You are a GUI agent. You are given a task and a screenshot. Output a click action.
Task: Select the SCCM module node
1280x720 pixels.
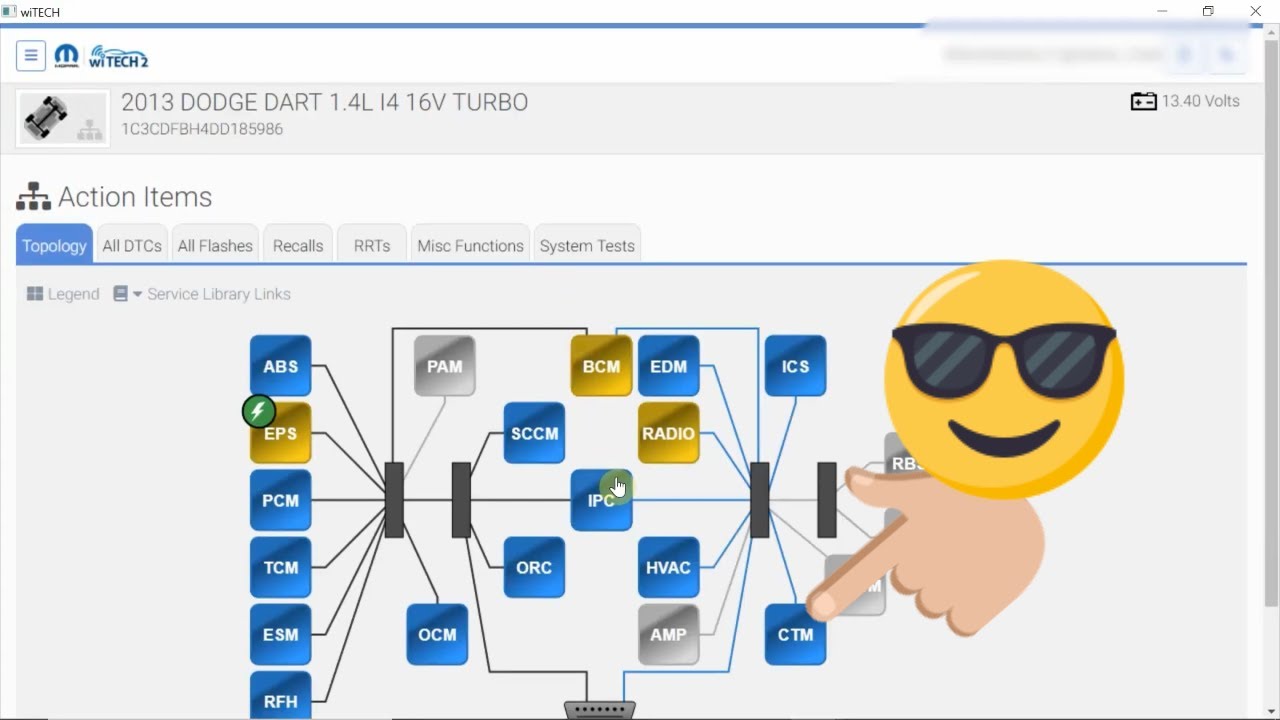[x=534, y=433]
